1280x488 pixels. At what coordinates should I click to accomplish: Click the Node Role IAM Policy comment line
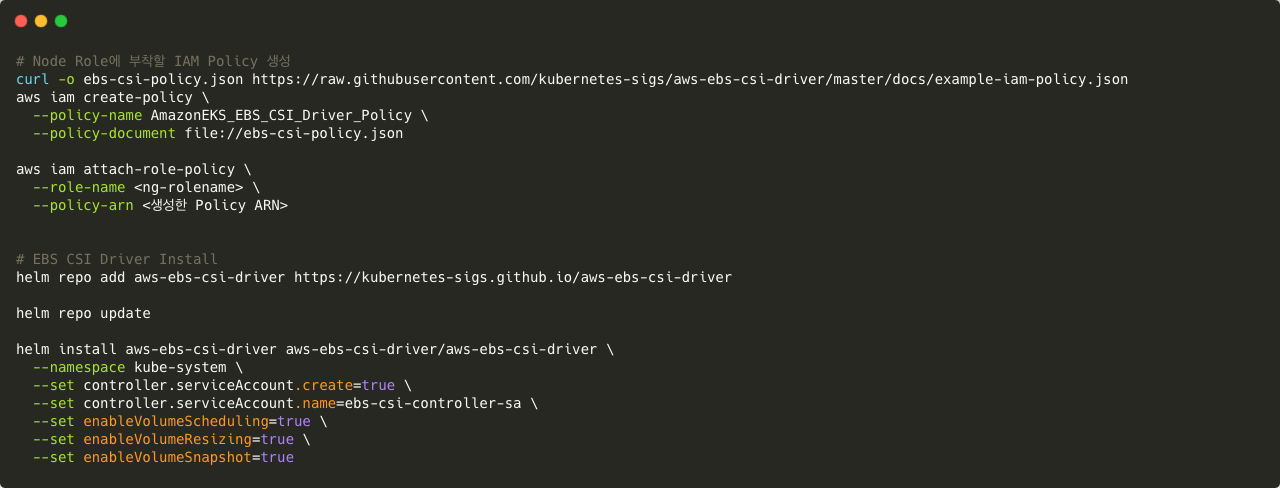click(x=153, y=61)
